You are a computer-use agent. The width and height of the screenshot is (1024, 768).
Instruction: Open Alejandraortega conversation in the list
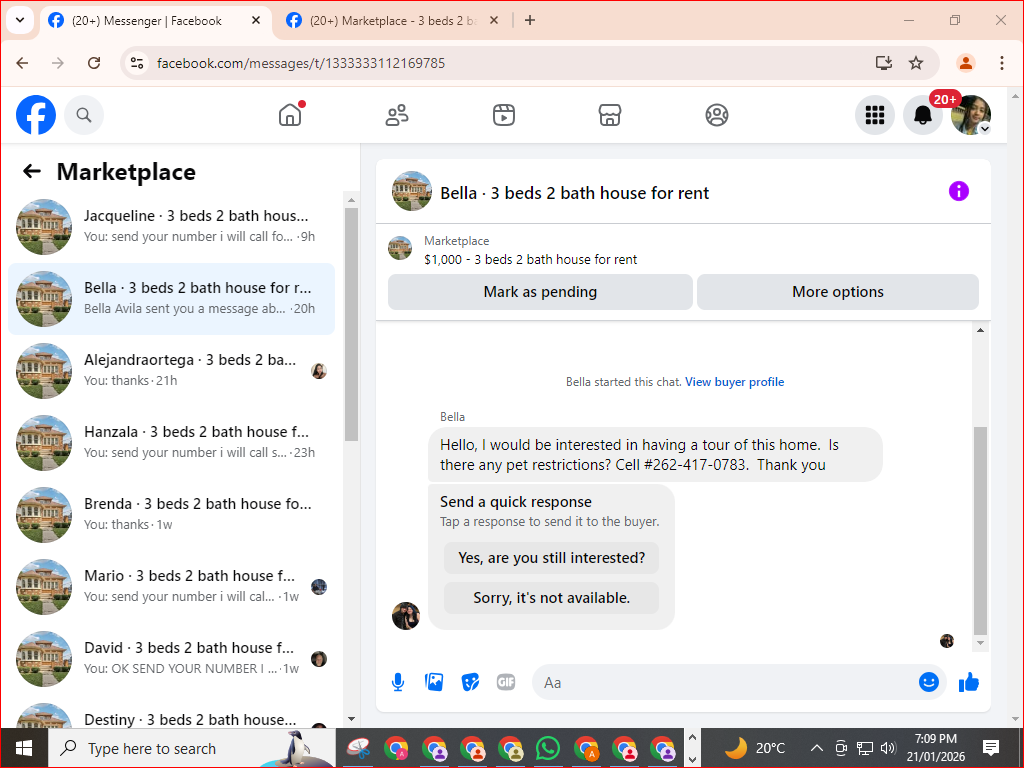172,371
